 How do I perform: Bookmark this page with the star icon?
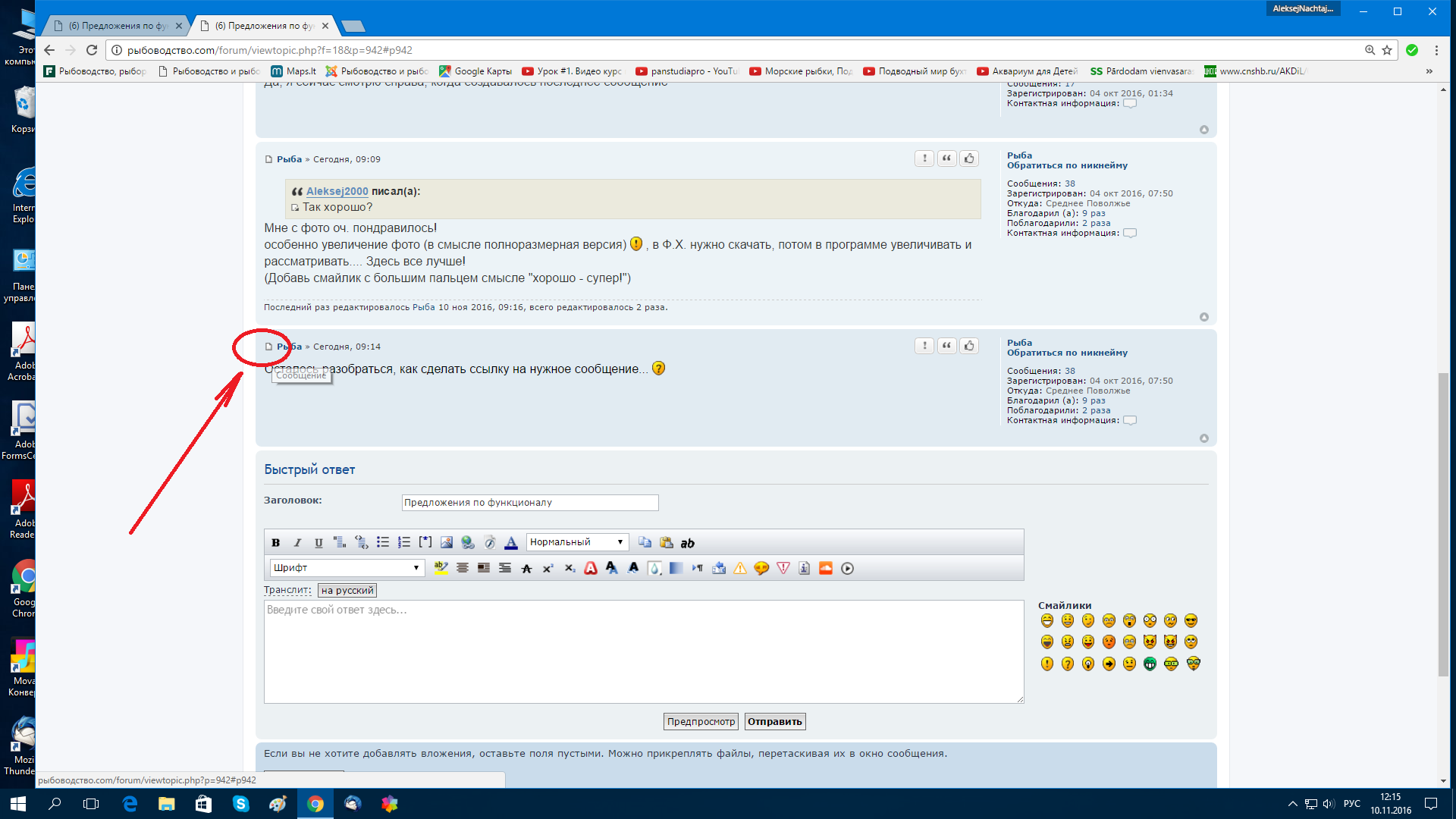tap(1387, 50)
